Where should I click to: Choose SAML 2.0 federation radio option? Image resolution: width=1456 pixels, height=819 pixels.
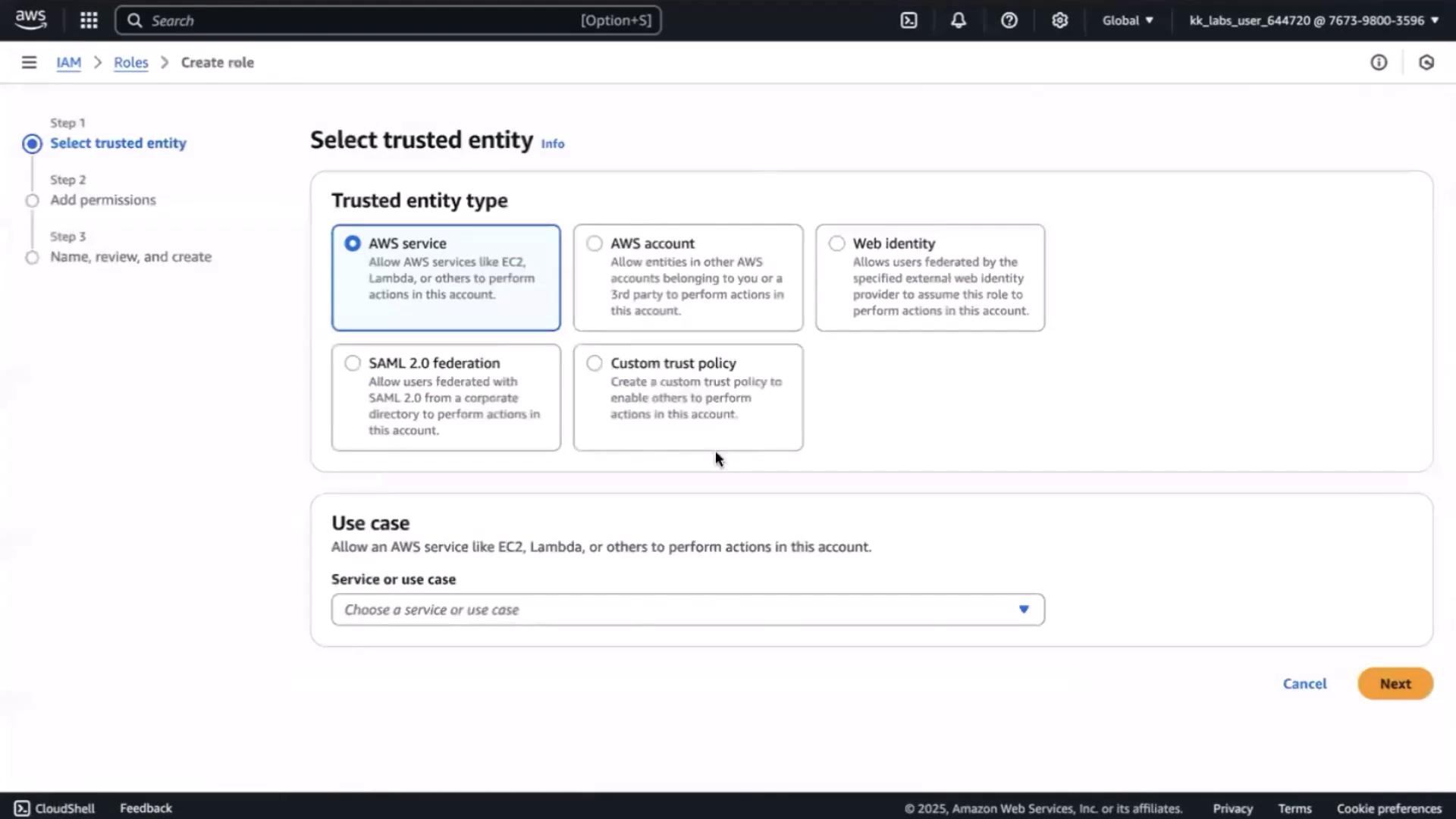point(353,363)
